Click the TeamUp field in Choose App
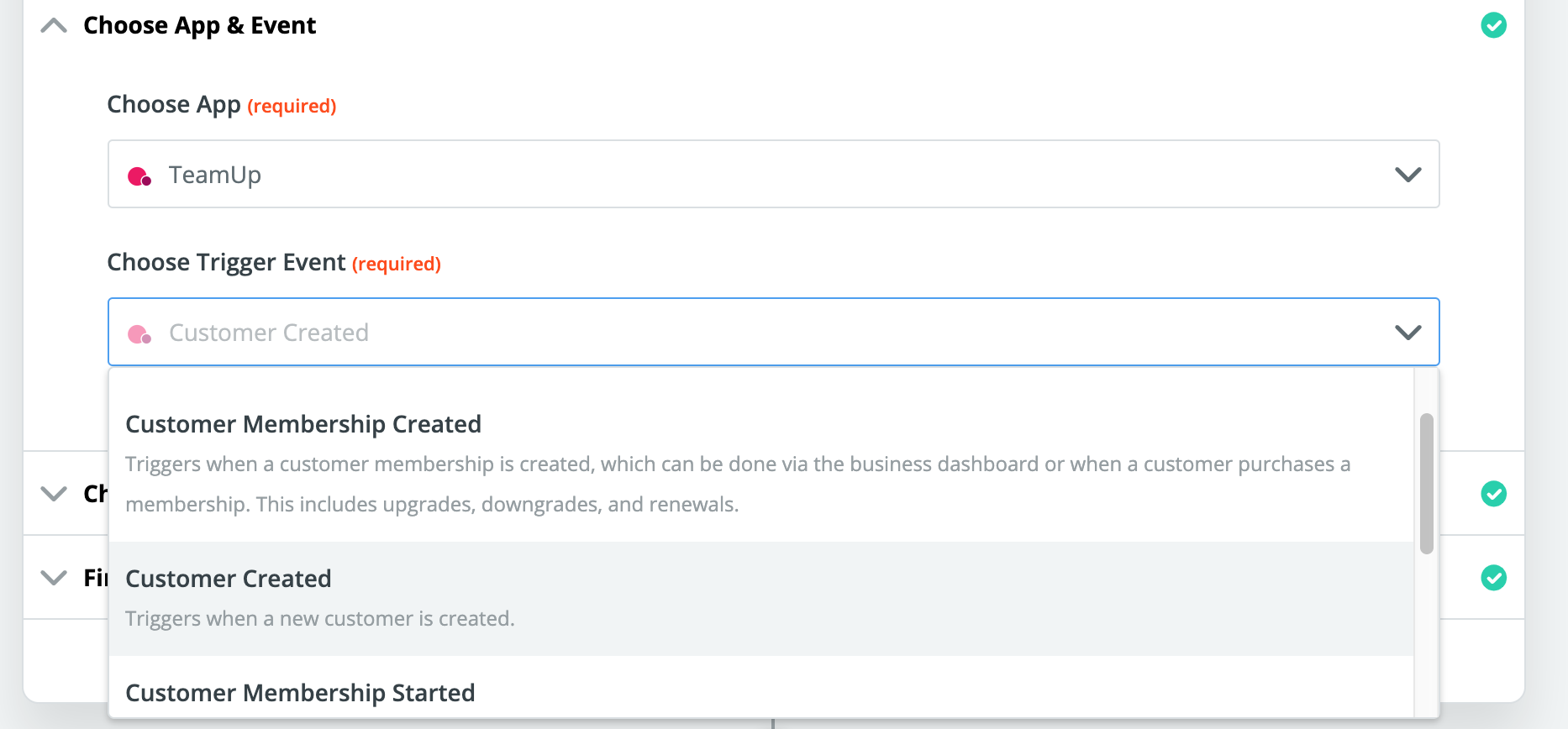 756,175
